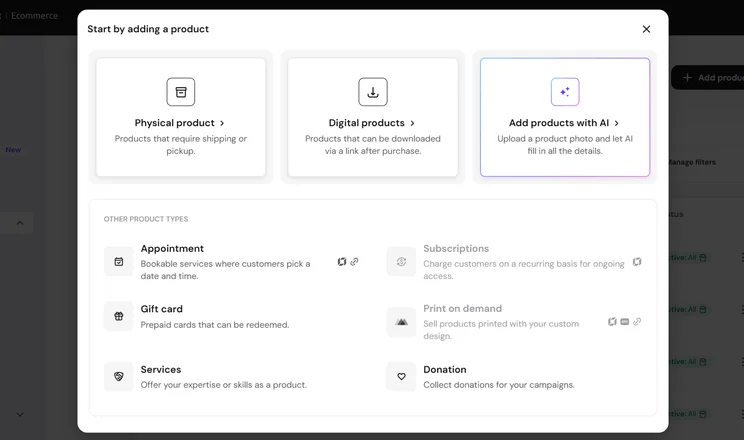The width and height of the screenshot is (744, 440).
Task: Click the link icon in the Print on demand row
Action: [637, 322]
